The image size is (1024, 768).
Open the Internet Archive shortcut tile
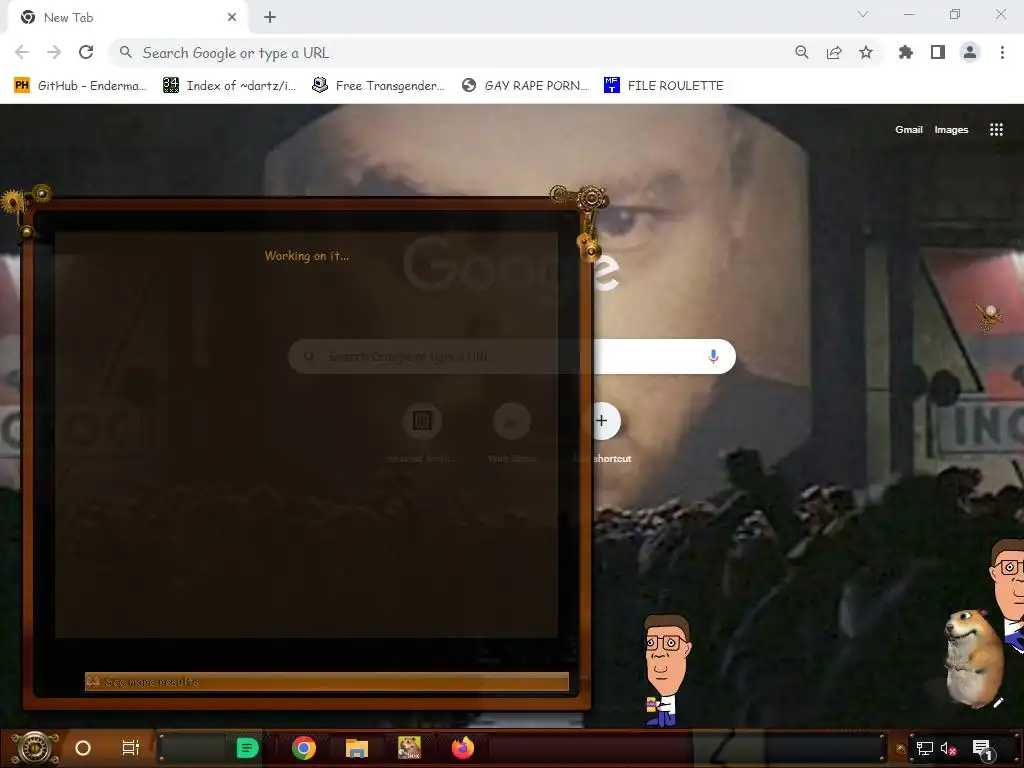(x=422, y=421)
